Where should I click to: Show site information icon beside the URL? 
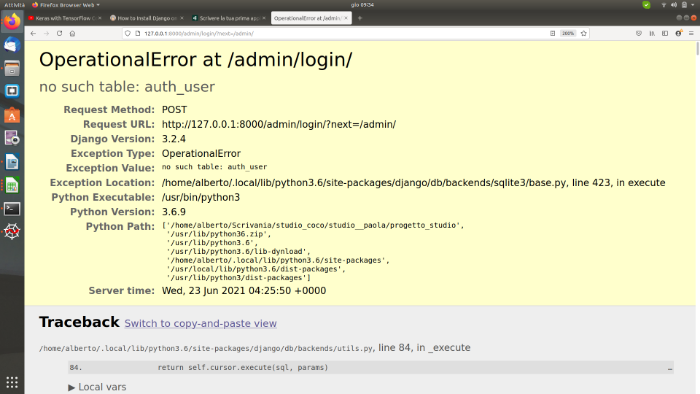tap(138, 33)
